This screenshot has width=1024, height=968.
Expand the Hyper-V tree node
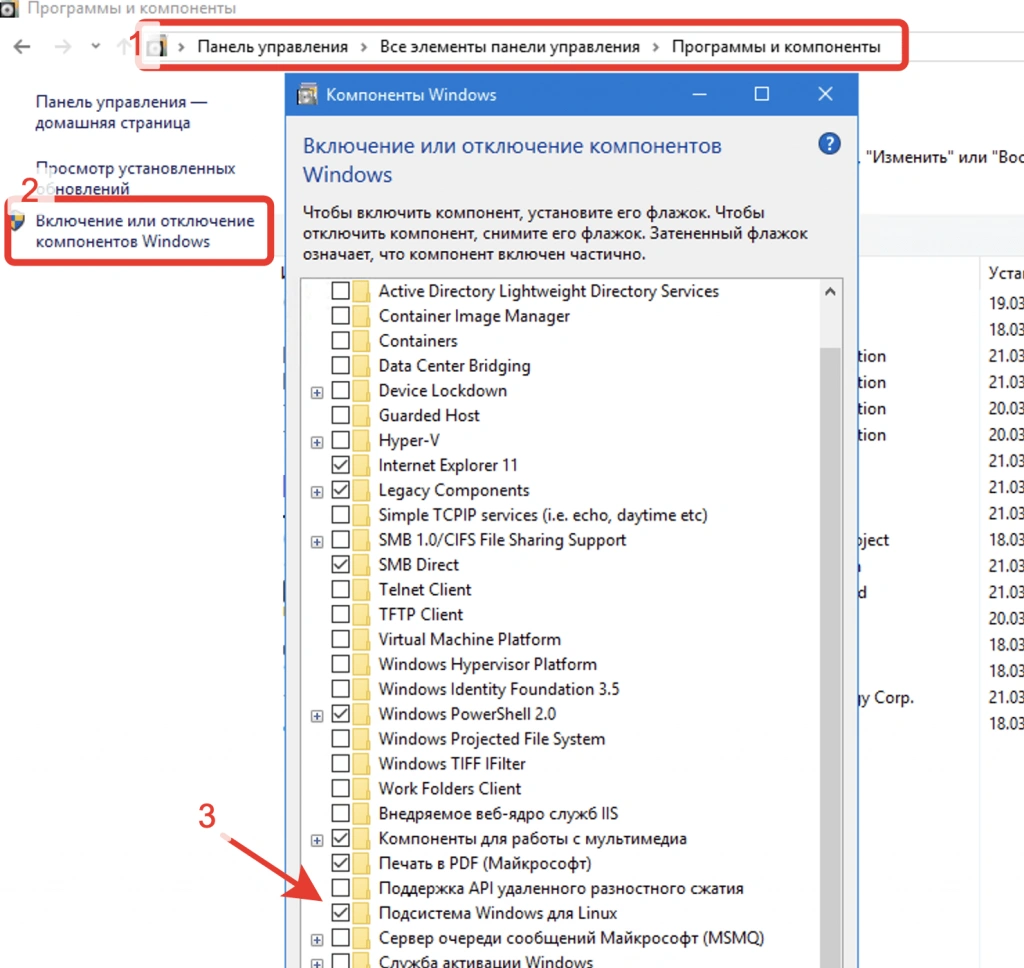tap(317, 443)
